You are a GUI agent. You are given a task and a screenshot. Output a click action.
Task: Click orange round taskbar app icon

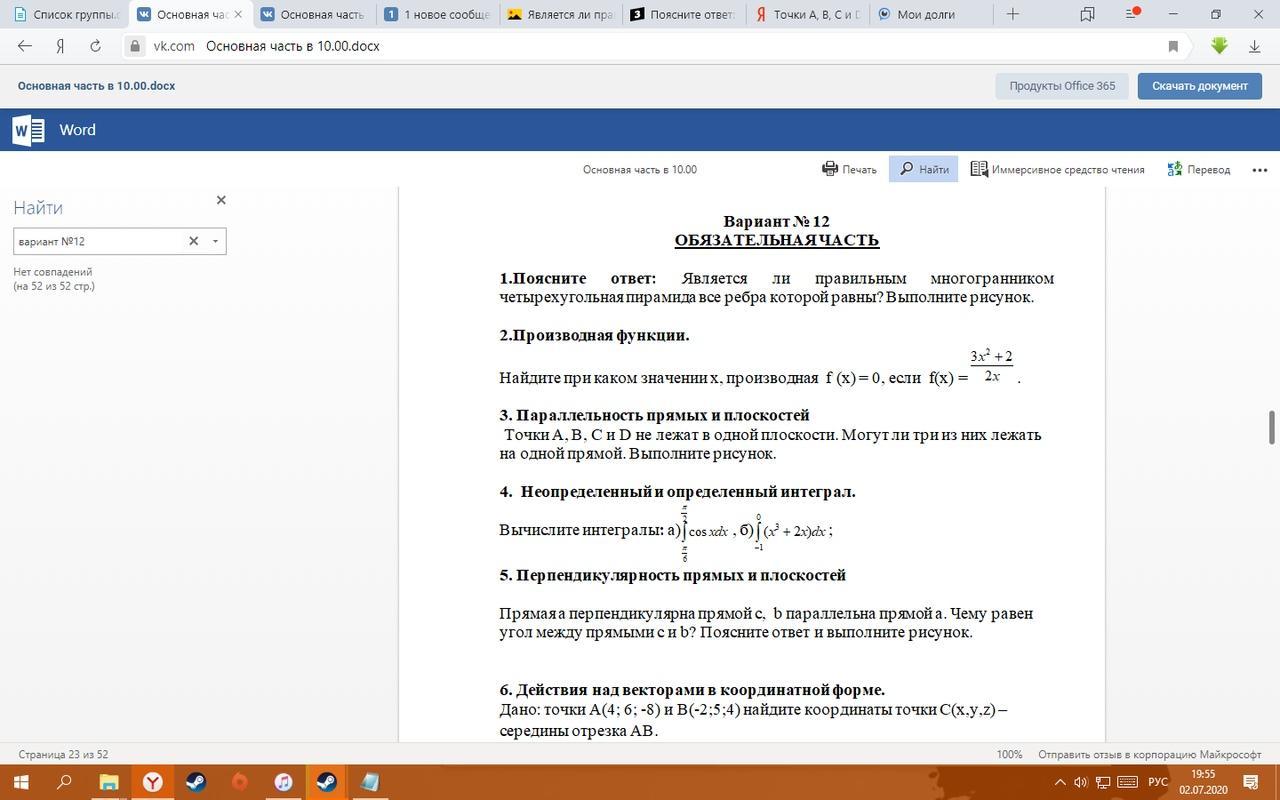(x=240, y=782)
